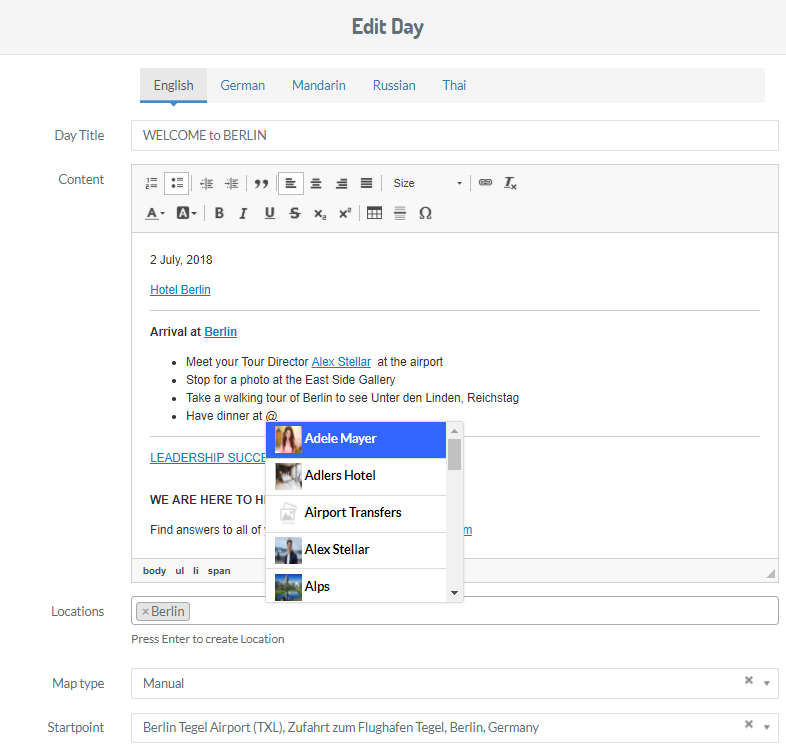Justify the text
Image resolution: width=786 pixels, height=744 pixels.
point(366,183)
